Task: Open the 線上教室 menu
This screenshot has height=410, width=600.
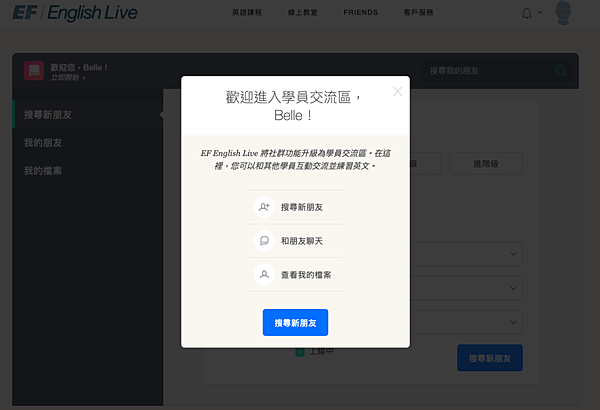Action: pyautogui.click(x=303, y=12)
